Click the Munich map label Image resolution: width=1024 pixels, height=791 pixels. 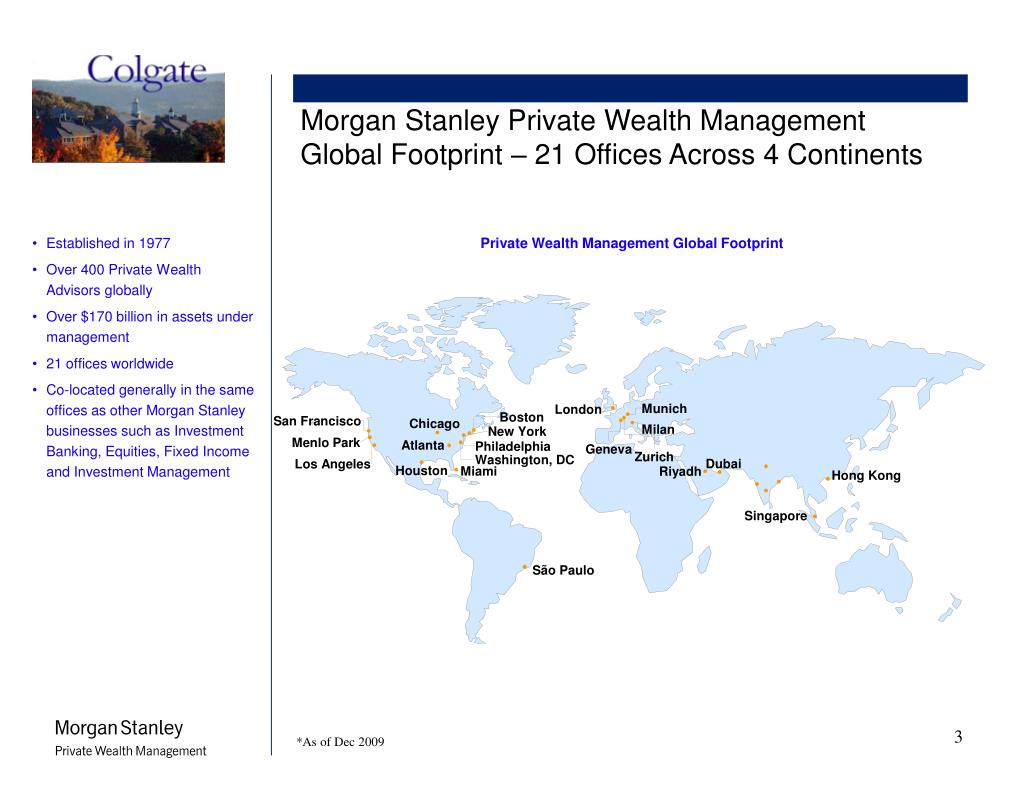tap(664, 408)
